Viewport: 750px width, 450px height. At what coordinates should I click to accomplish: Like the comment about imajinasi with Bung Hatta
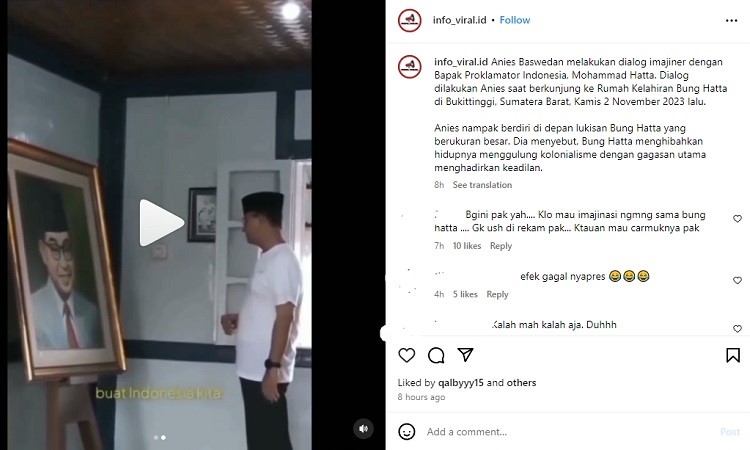[x=737, y=219]
